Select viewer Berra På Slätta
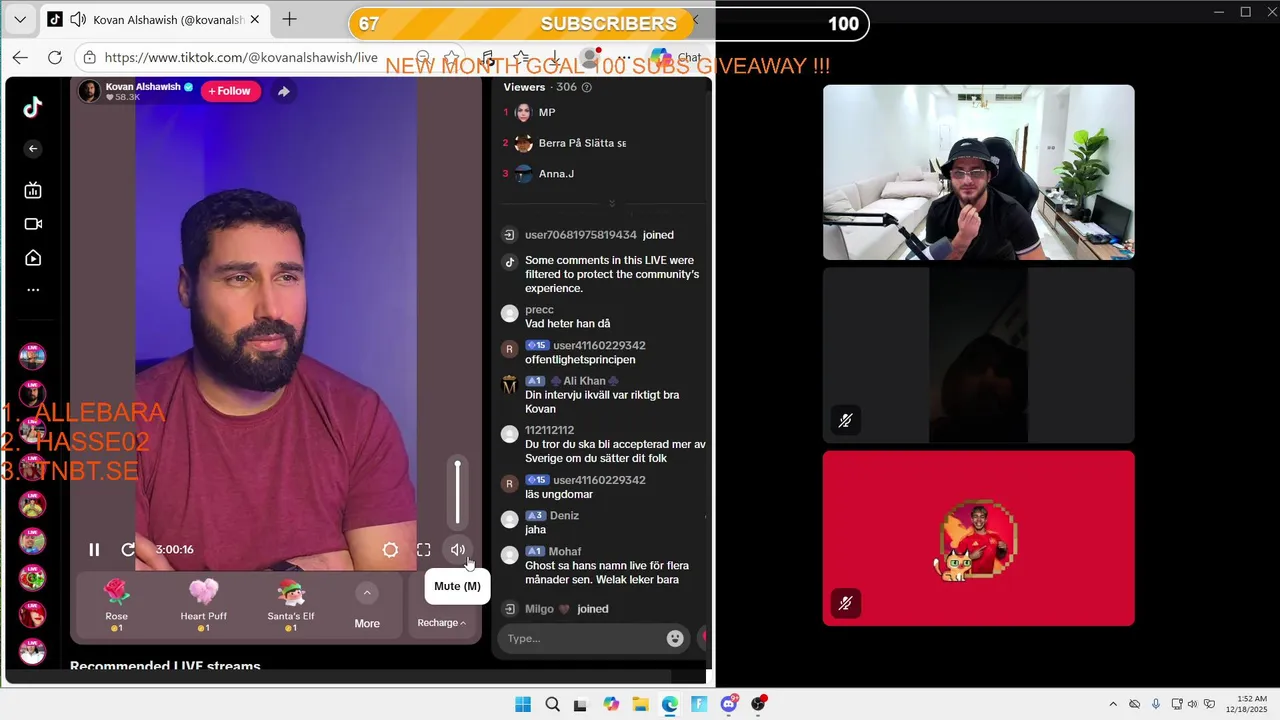Screen dimensions: 1280x720 tap(582, 143)
